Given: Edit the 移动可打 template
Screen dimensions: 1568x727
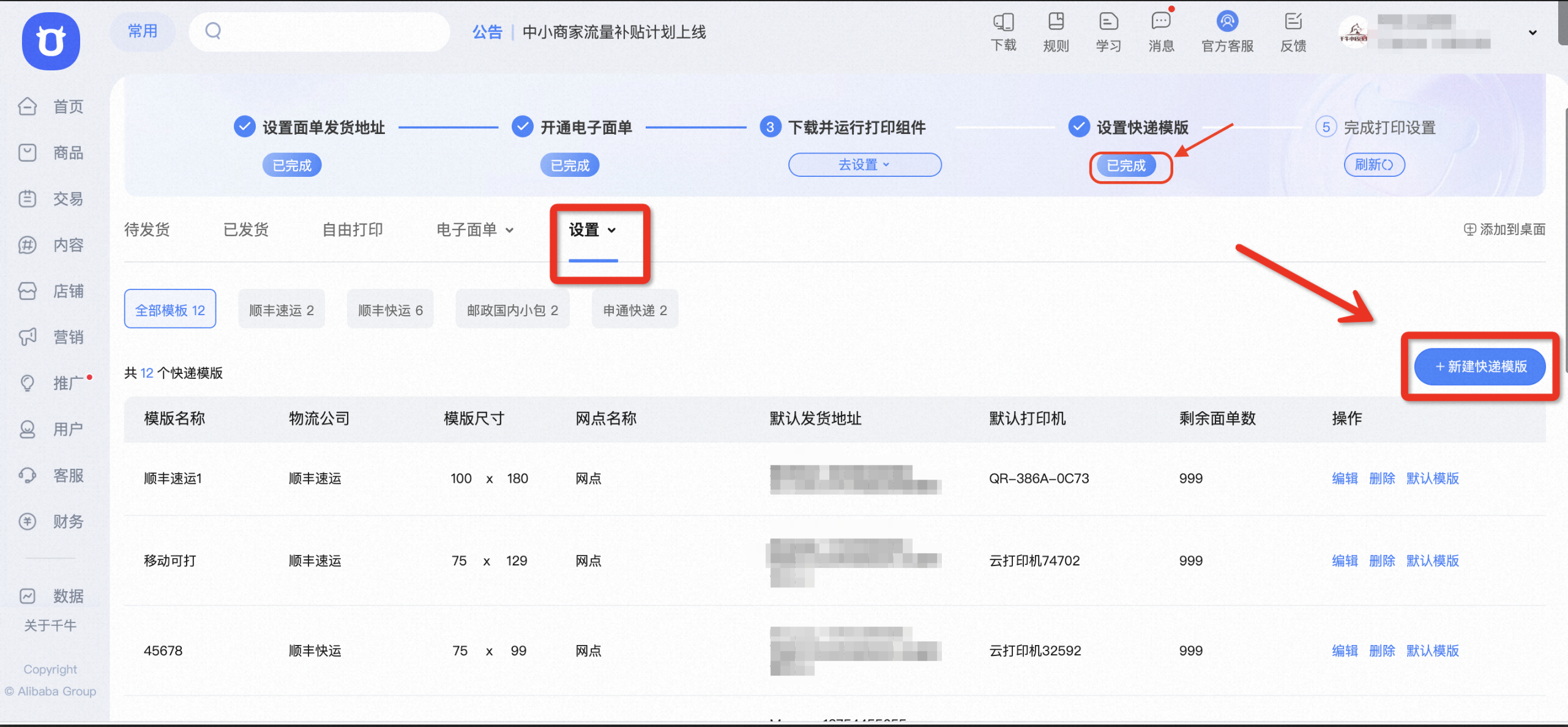Looking at the screenshot, I should pyautogui.click(x=1345, y=561).
